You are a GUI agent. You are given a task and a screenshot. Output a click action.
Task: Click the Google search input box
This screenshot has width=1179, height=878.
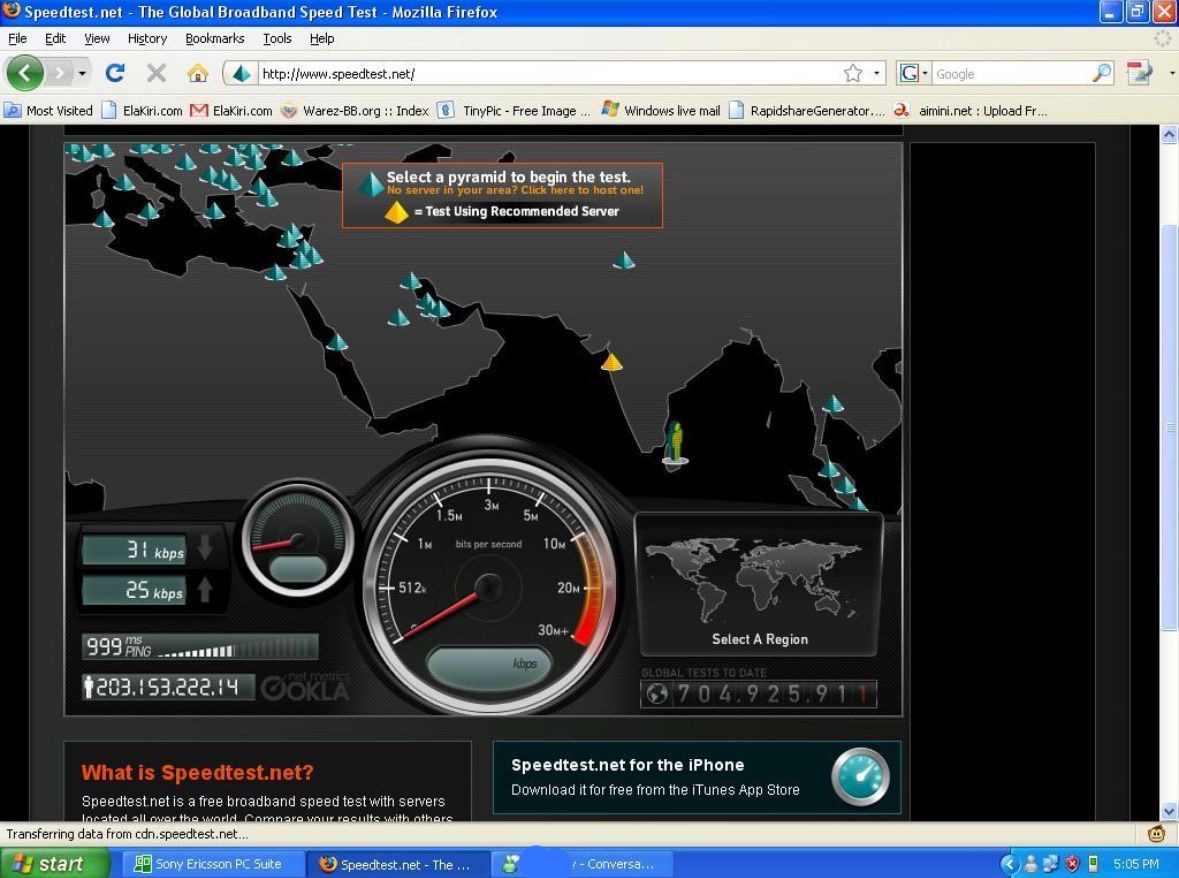pos(1011,74)
